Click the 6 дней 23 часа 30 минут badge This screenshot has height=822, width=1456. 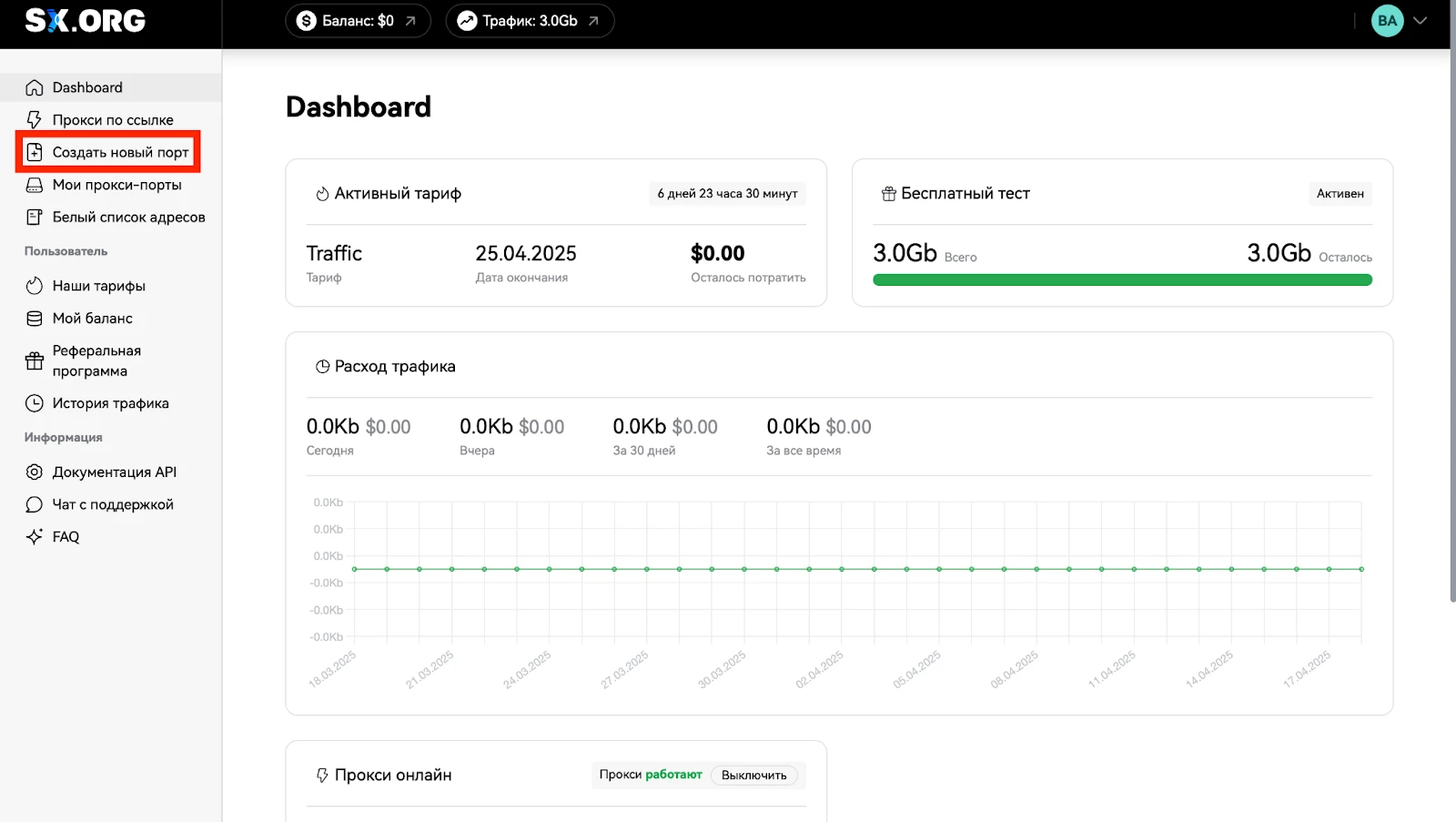click(x=727, y=194)
